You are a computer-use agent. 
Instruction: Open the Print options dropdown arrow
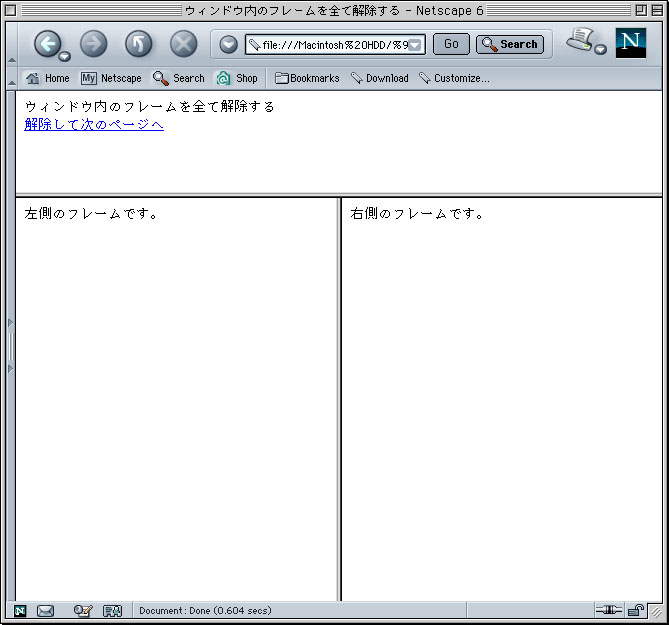[600, 49]
